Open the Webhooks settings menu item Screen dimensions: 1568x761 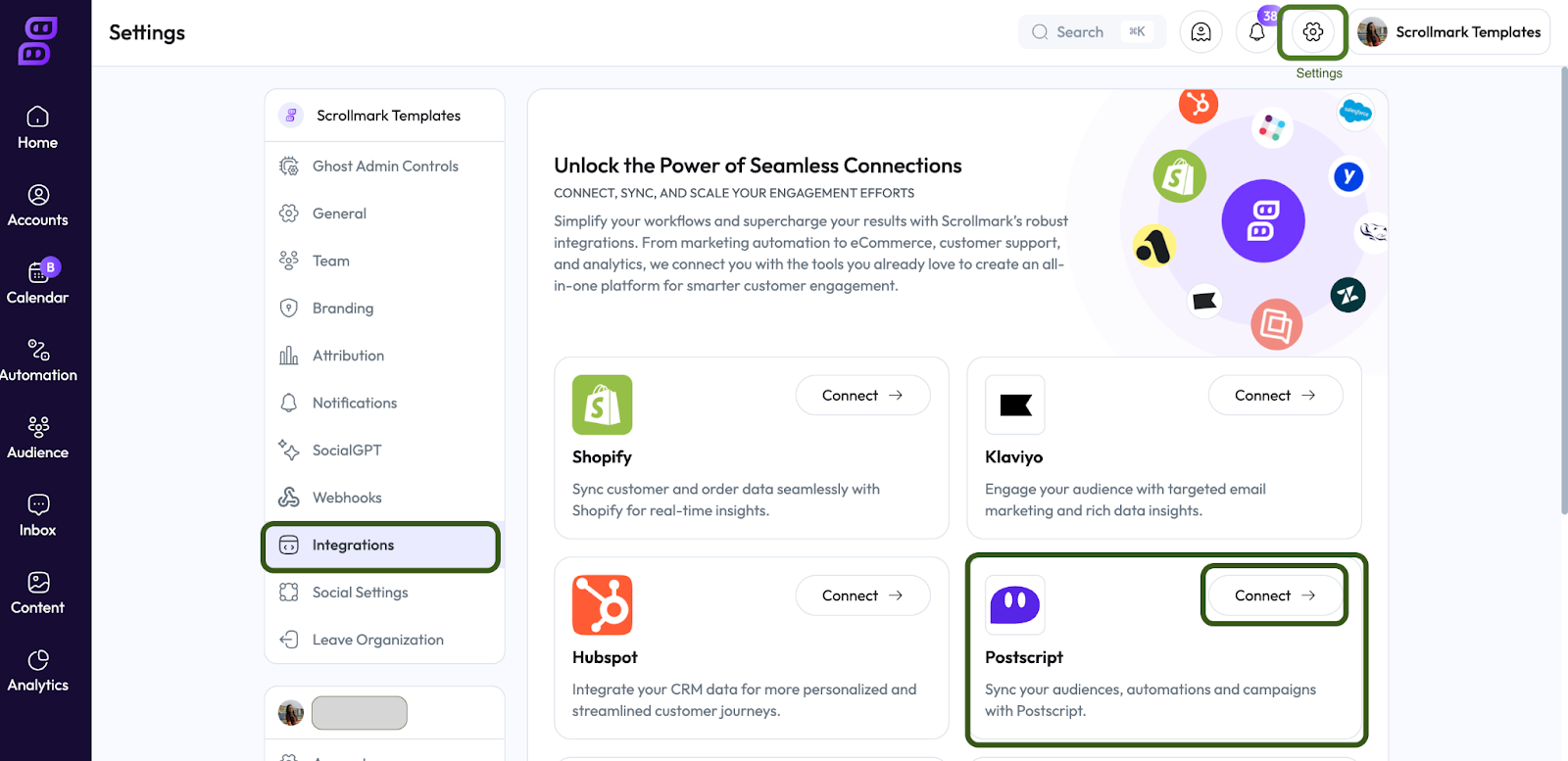click(347, 498)
